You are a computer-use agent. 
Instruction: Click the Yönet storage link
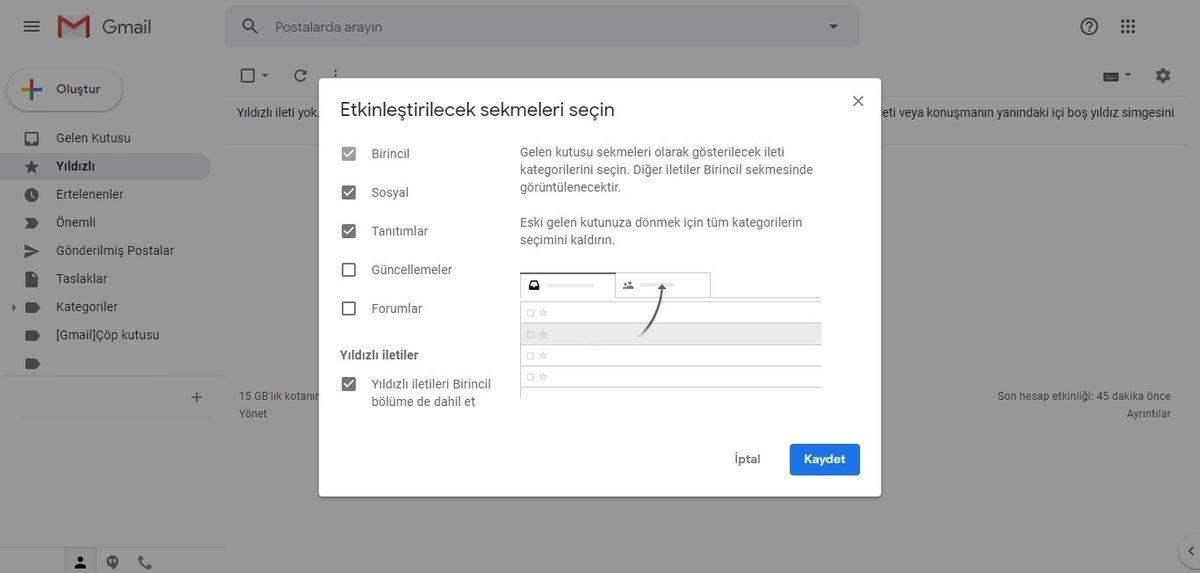click(x=253, y=414)
